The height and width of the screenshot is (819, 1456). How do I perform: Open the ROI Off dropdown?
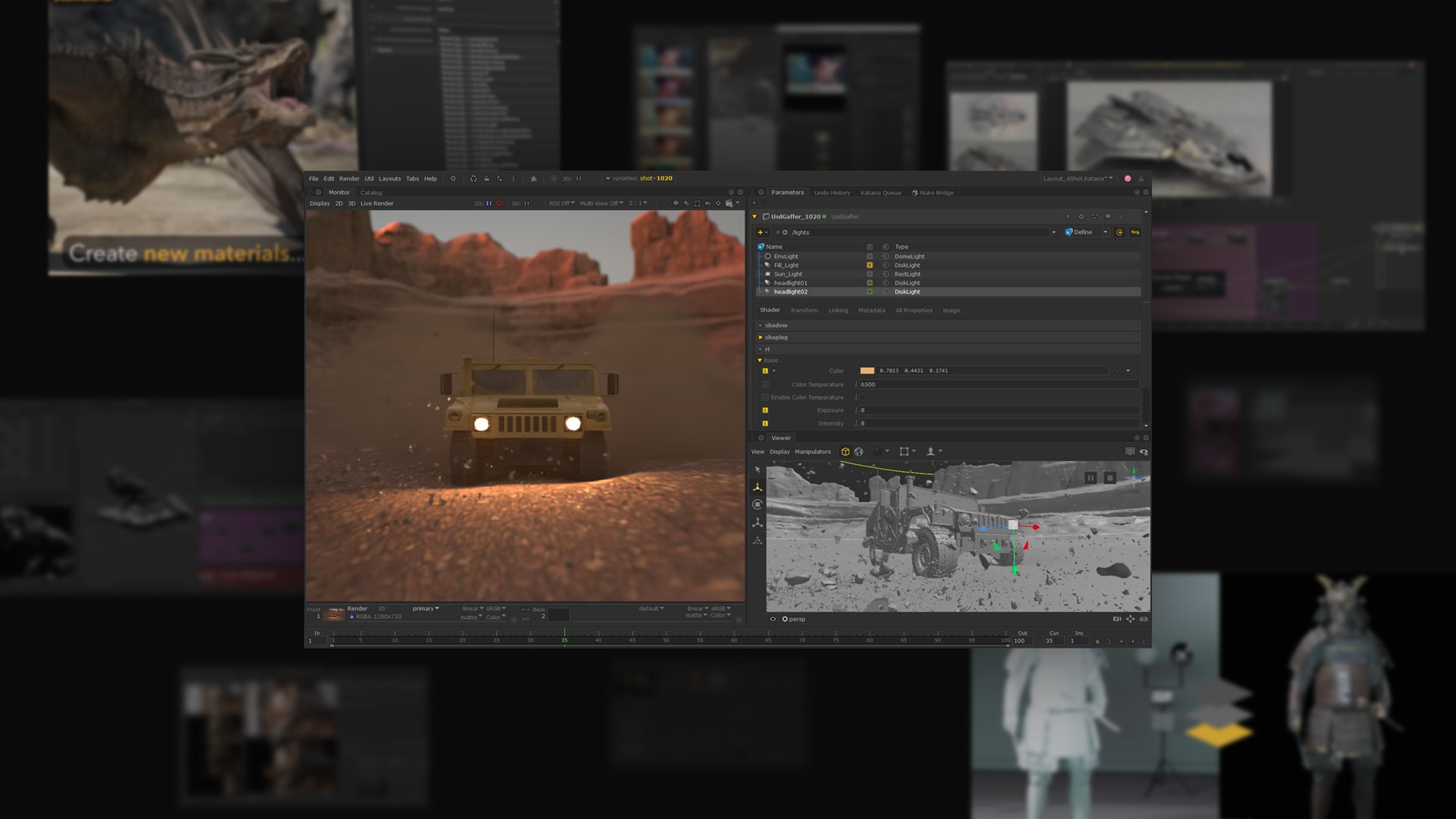[561, 203]
